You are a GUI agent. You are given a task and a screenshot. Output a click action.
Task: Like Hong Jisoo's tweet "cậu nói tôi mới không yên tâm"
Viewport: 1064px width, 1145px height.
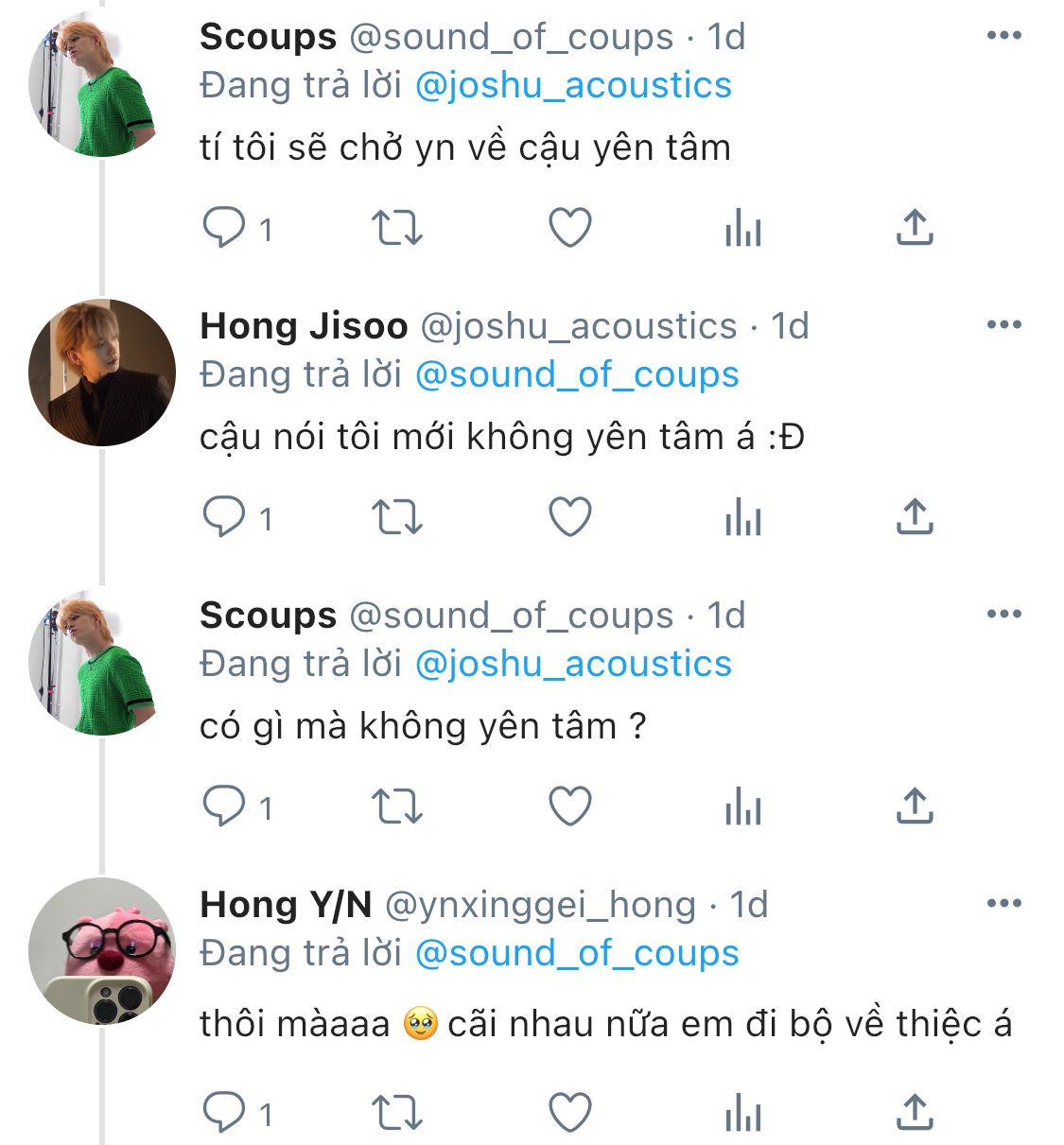[570, 517]
